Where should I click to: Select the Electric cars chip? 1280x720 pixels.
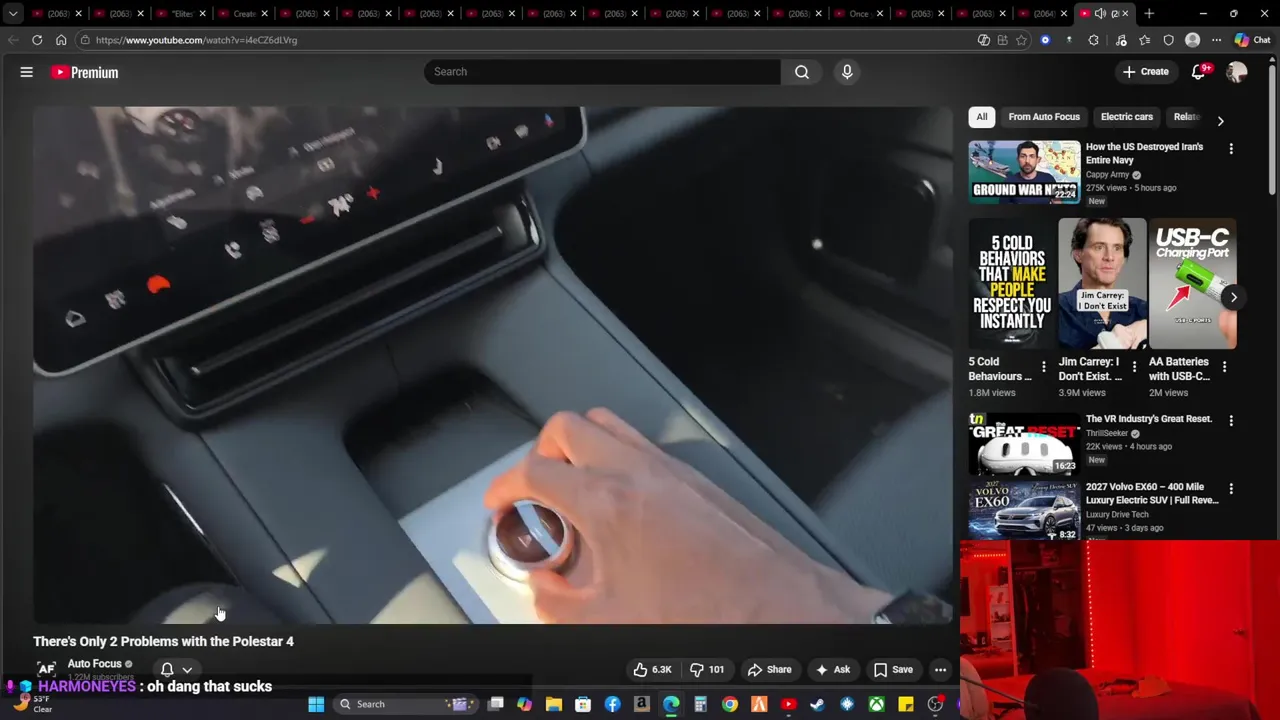1126,117
